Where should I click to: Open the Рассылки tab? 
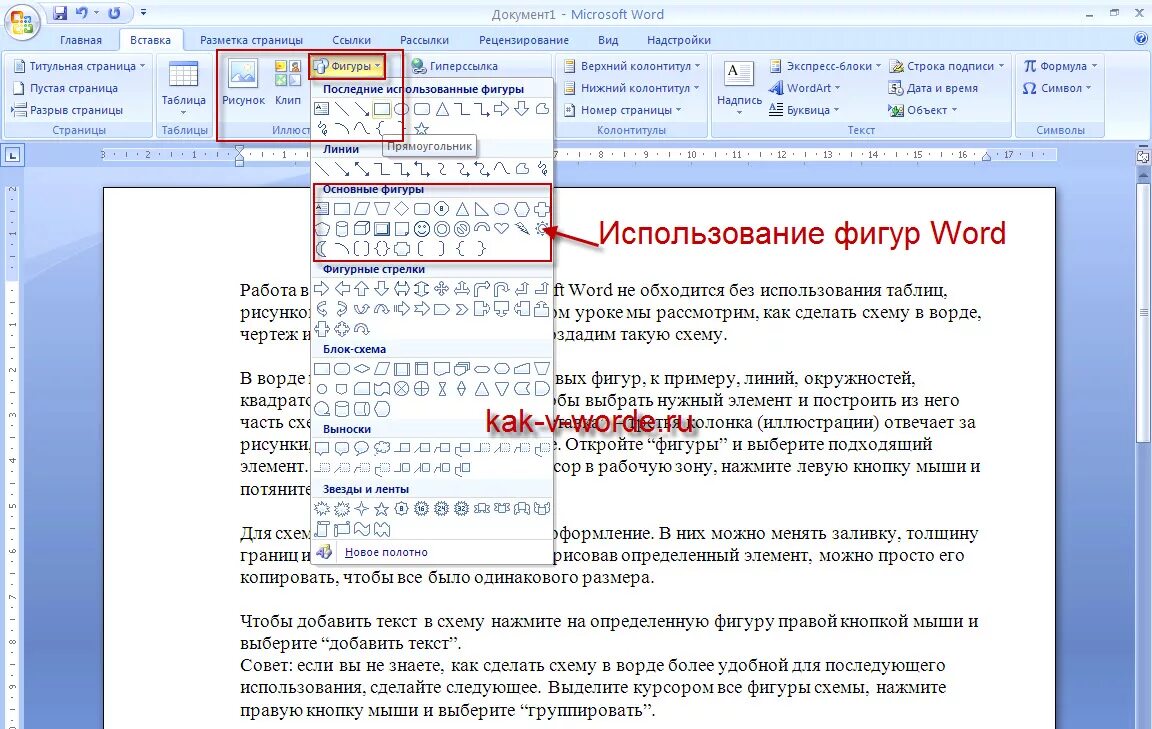pos(424,40)
